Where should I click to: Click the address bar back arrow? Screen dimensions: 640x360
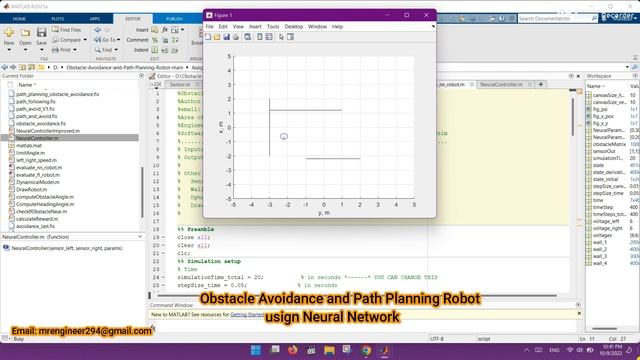pyautogui.click(x=4, y=67)
